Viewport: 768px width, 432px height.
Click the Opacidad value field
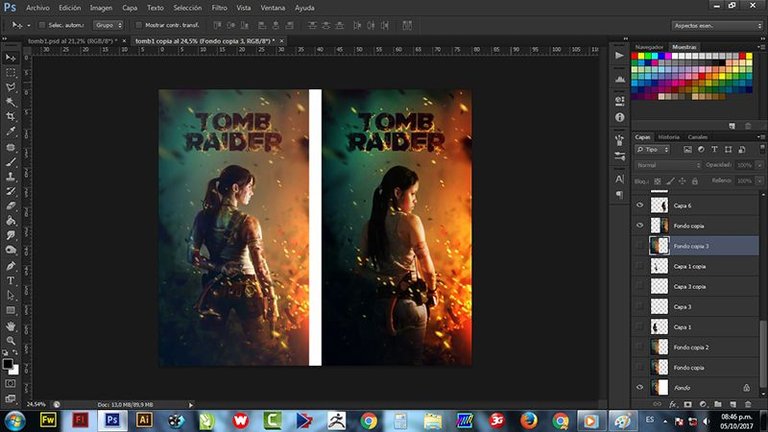[x=744, y=166]
